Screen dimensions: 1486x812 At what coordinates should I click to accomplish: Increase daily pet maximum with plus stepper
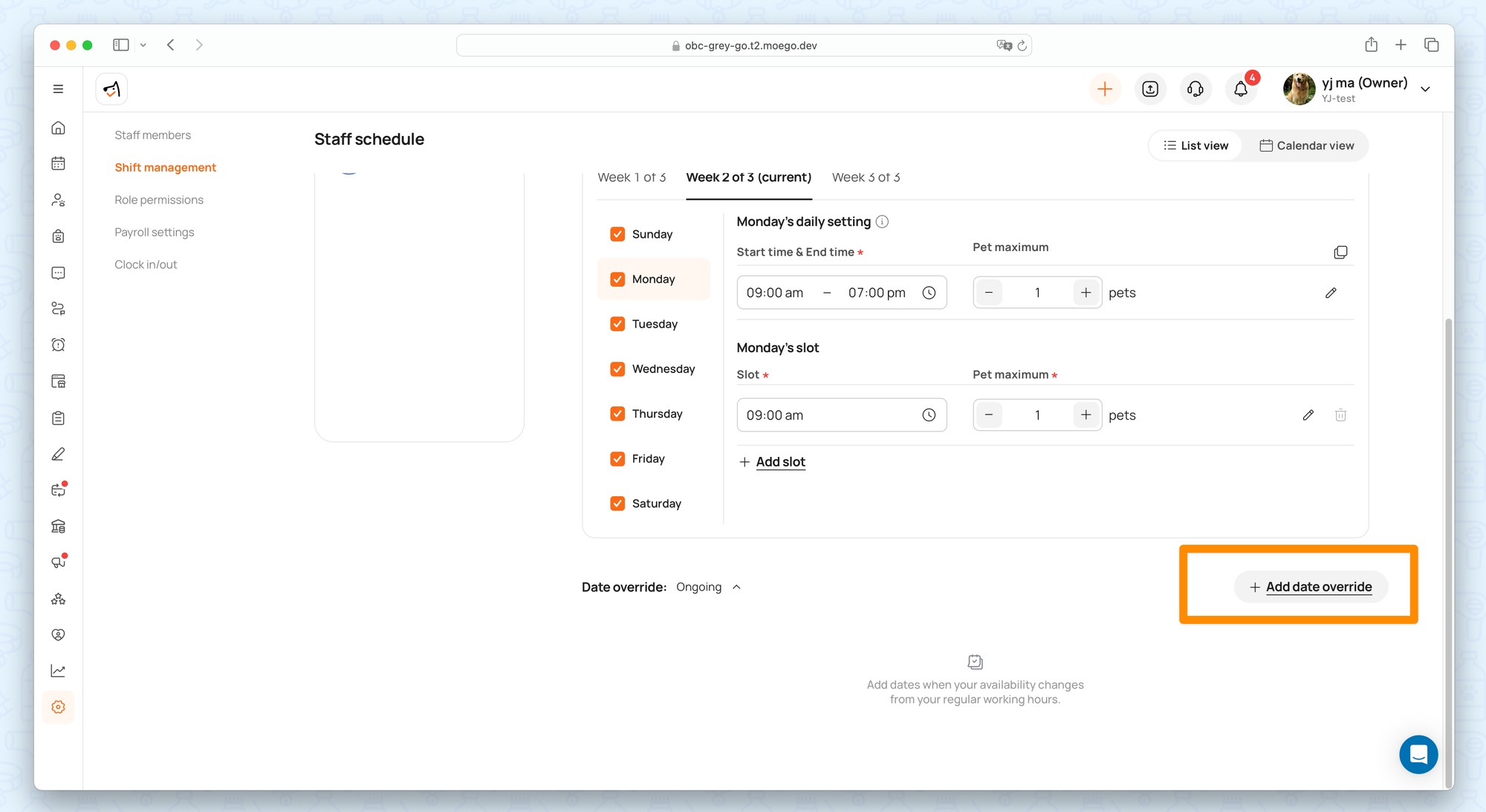click(1086, 293)
